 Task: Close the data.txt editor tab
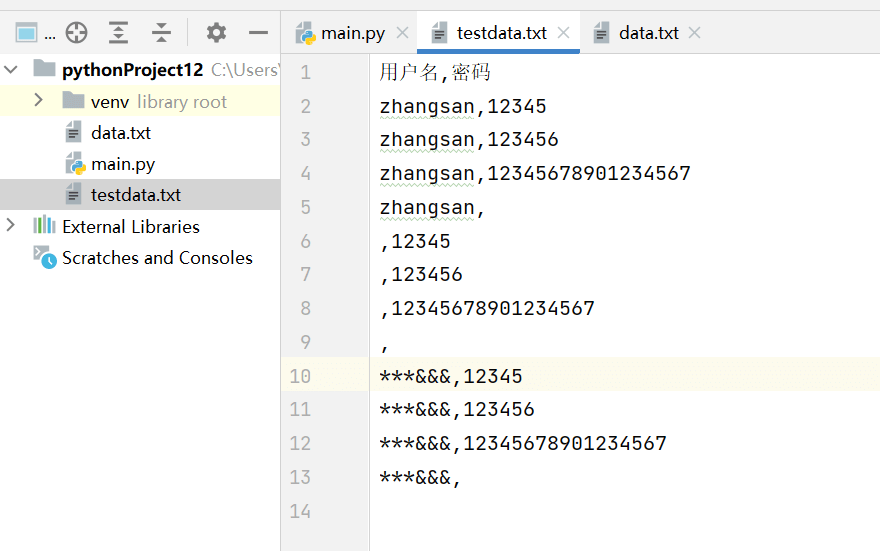tap(694, 33)
